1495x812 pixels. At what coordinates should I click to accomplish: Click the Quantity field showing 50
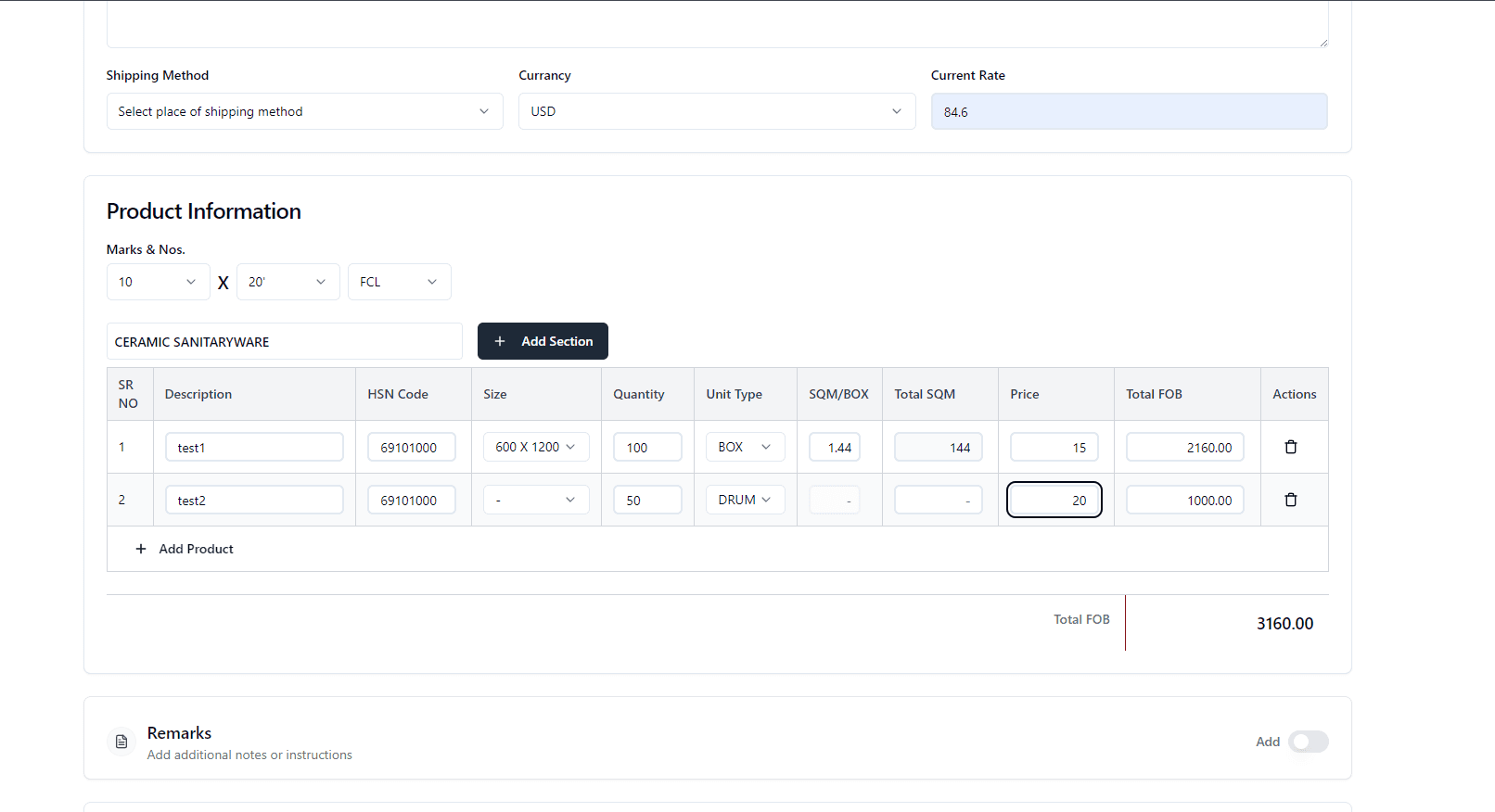647,500
